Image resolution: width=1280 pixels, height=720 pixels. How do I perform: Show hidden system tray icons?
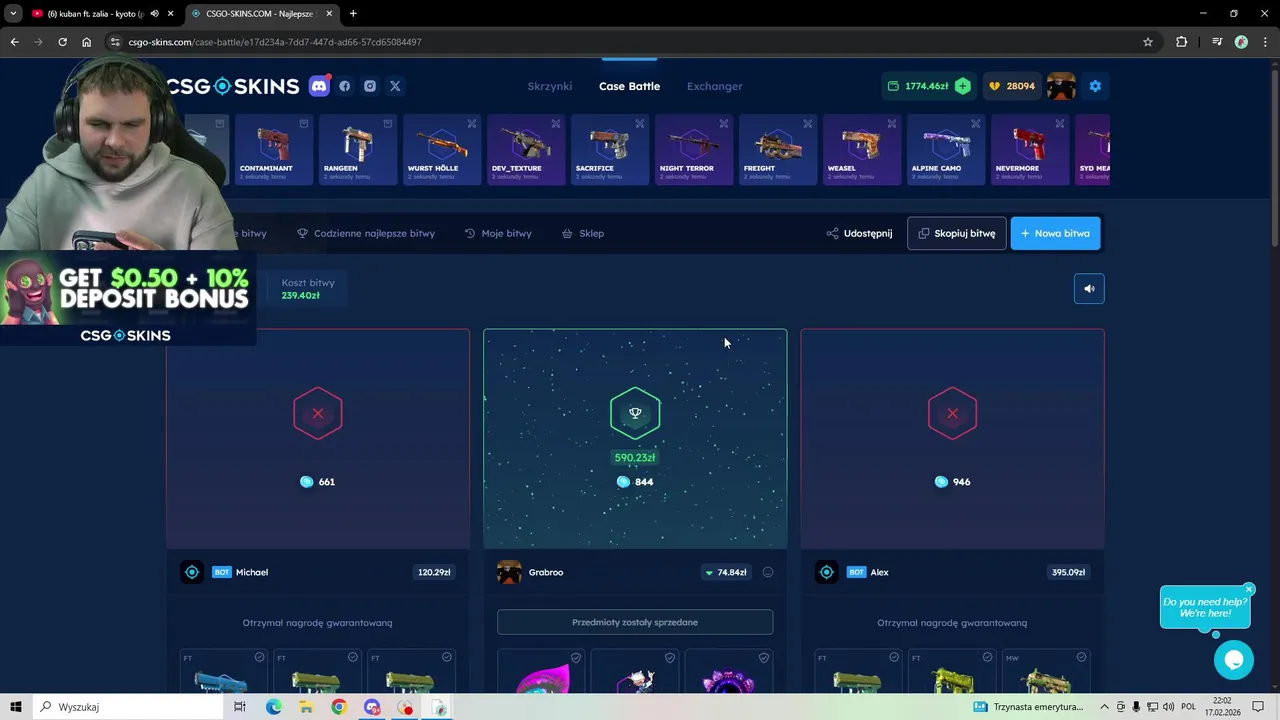[1105, 707]
